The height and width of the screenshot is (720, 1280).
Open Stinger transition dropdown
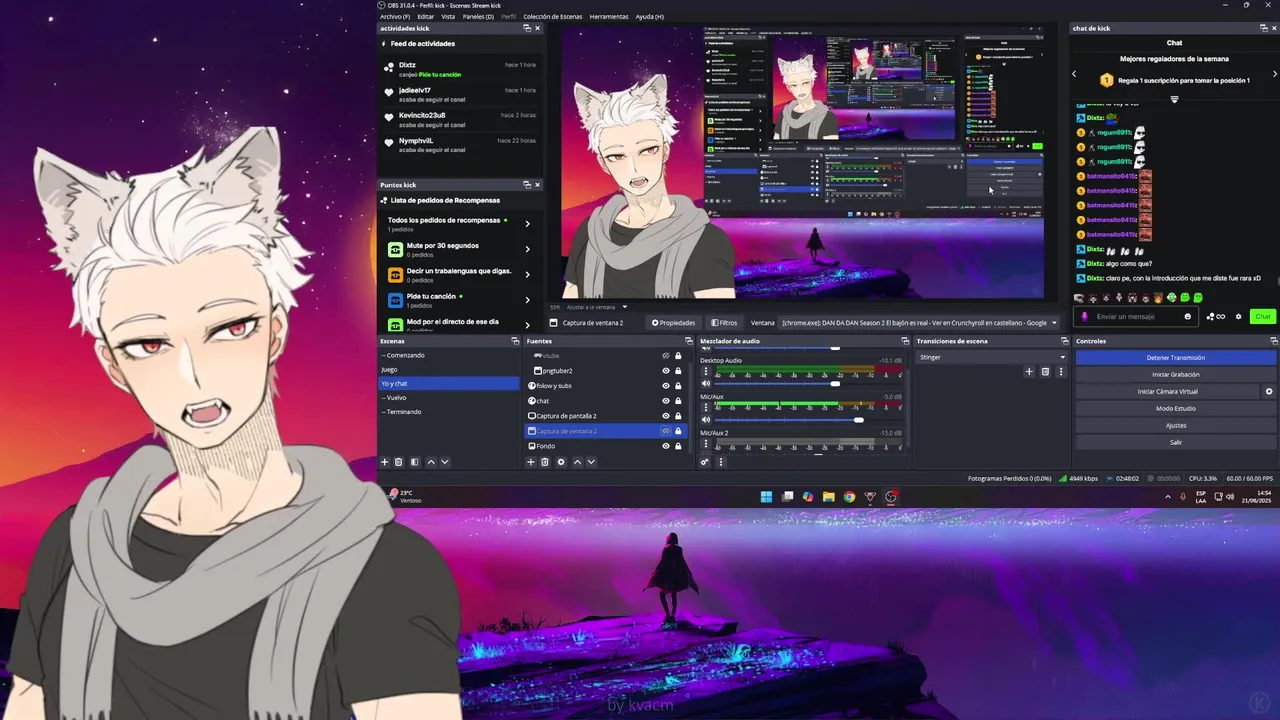click(x=993, y=357)
